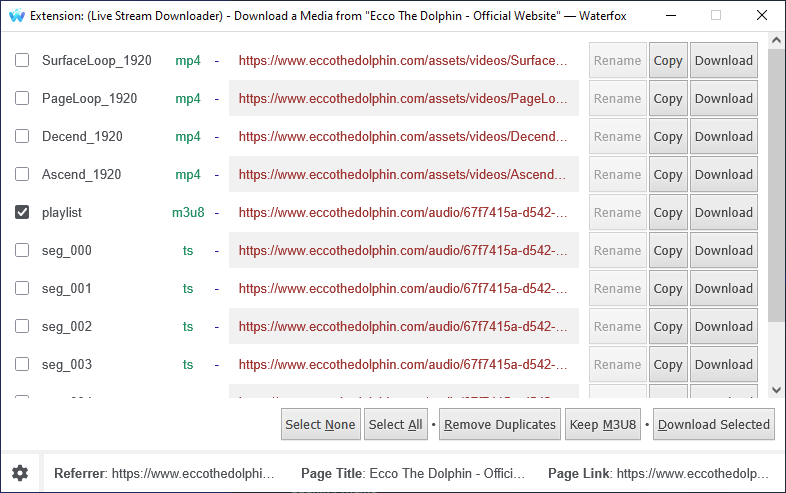Click the SurfaceLoop_1920 file name
Screen dimensions: 786x493
point(97,60)
